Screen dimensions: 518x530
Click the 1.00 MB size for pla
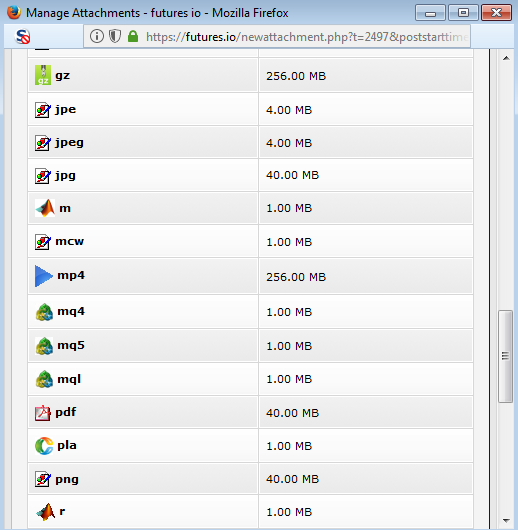[x=289, y=446]
